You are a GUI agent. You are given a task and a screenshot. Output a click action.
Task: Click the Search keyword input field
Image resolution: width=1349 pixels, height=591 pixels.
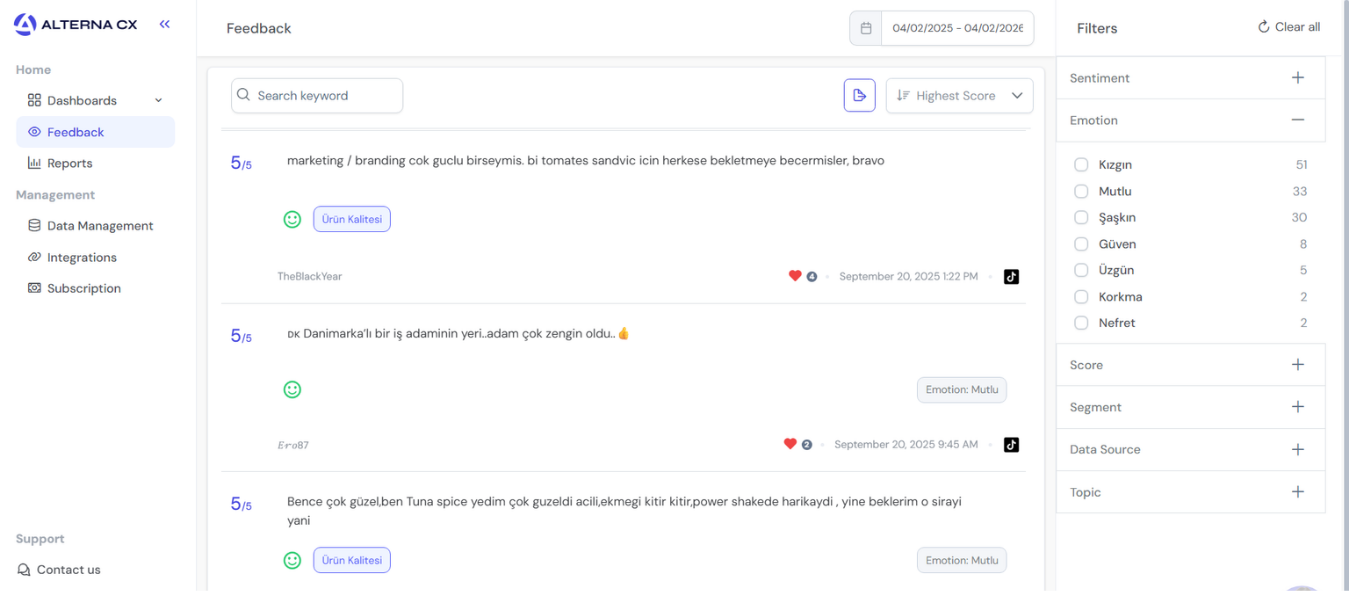click(x=317, y=95)
